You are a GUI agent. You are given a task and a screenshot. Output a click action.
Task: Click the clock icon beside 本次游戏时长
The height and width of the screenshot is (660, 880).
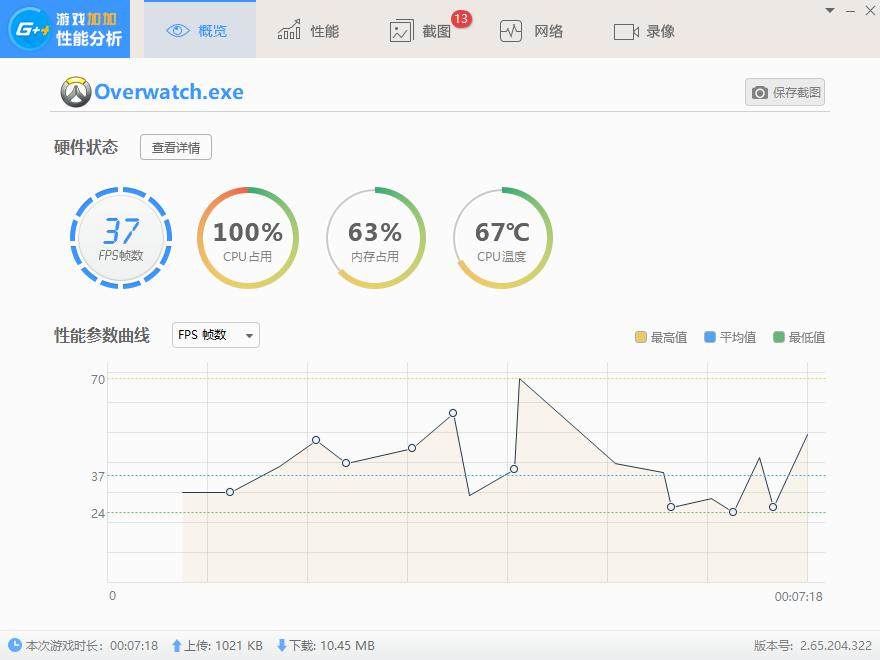tap(14, 646)
